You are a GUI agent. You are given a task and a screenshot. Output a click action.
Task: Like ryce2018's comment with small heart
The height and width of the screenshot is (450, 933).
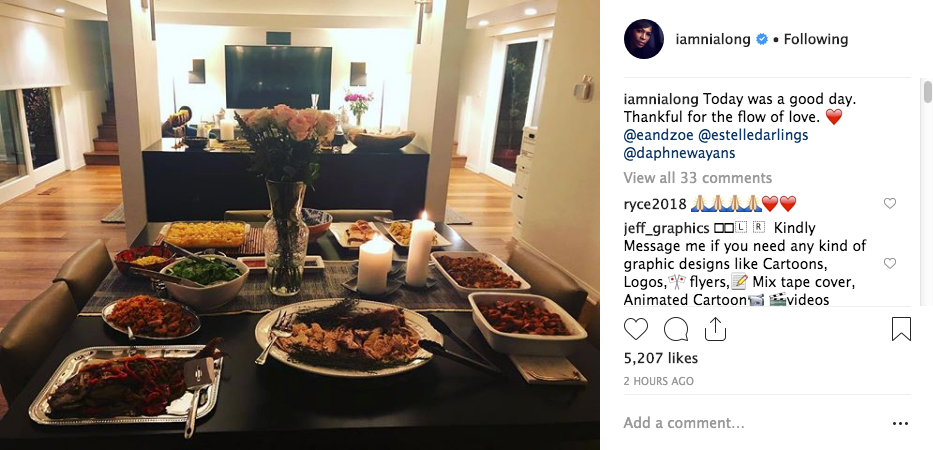pyautogui.click(x=890, y=204)
